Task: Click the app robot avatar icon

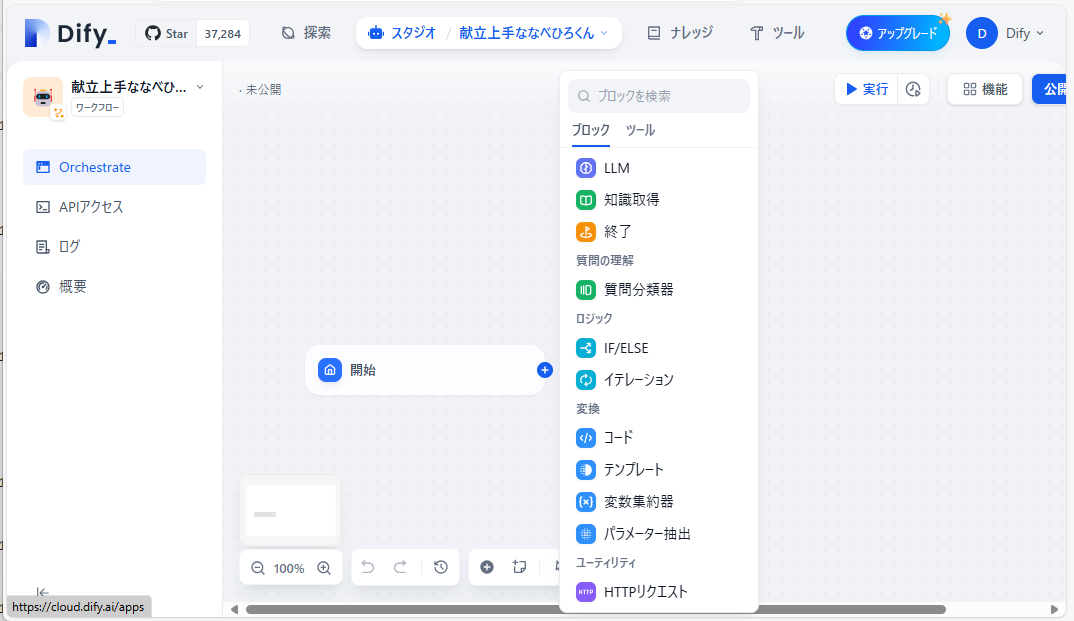Action: click(42, 97)
